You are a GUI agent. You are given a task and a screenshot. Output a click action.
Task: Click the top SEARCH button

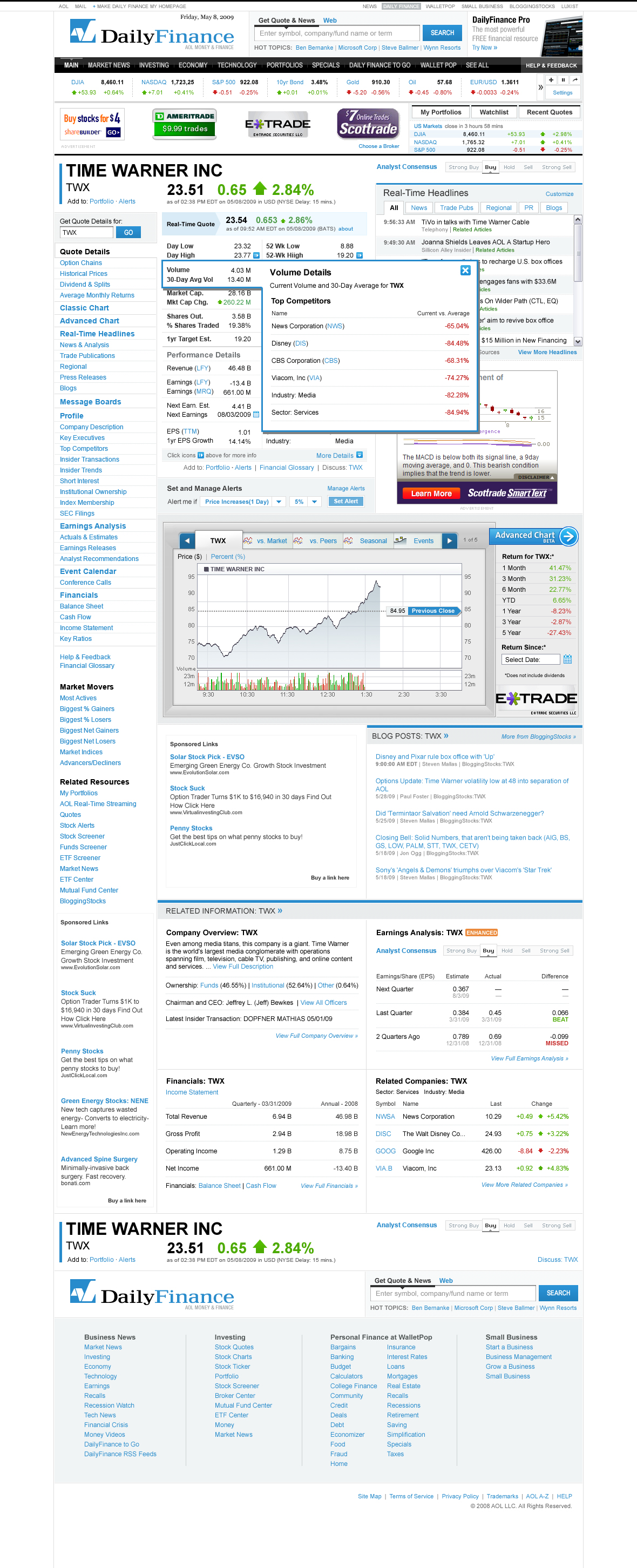pyautogui.click(x=442, y=33)
